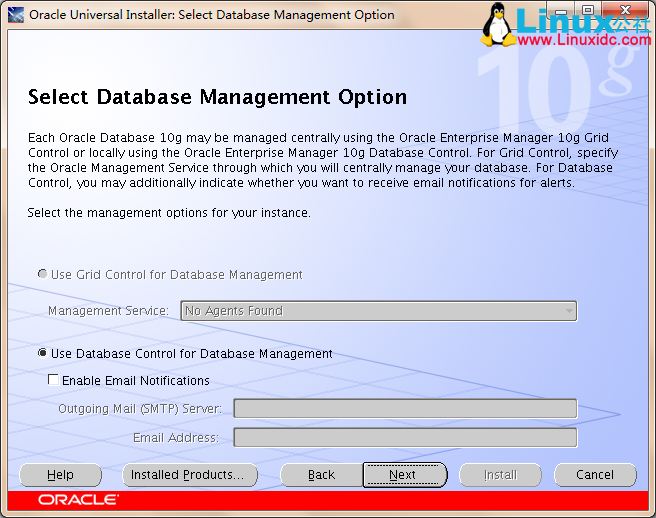Screen dimensions: 656x518
Task: Cancel the Oracle installation
Action: pyautogui.click(x=595, y=475)
